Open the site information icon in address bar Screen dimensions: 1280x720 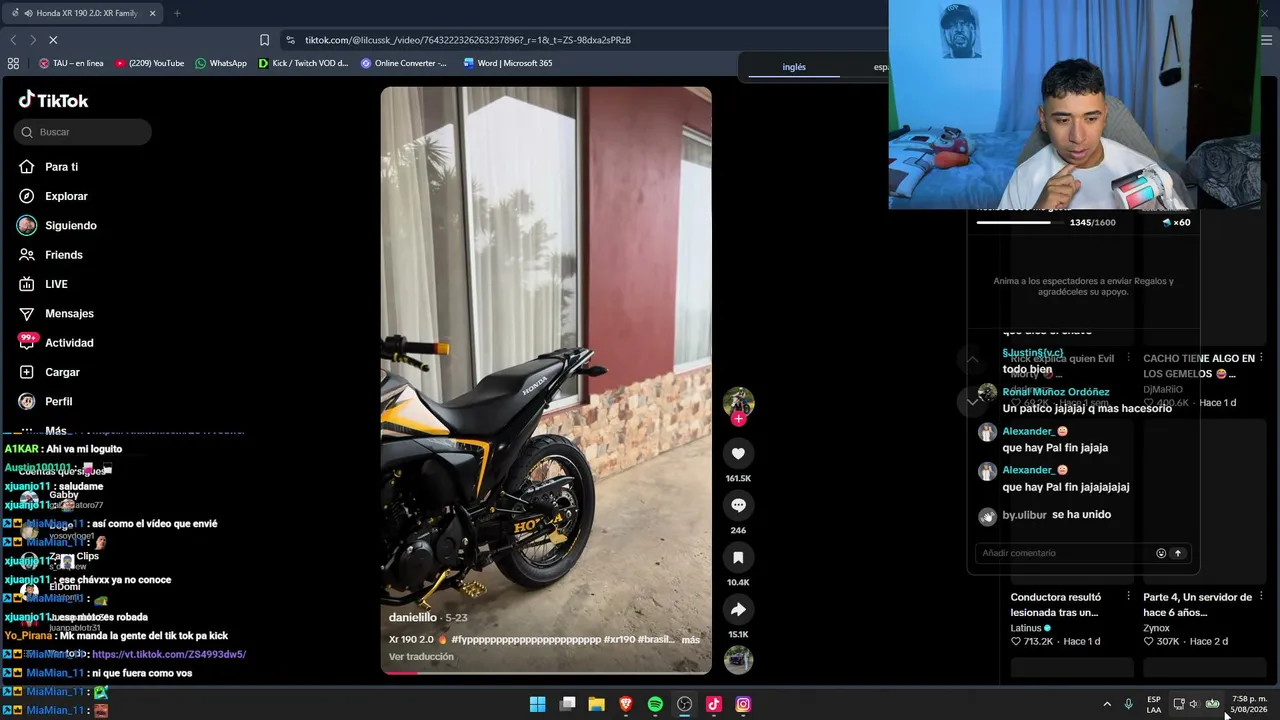click(x=290, y=40)
